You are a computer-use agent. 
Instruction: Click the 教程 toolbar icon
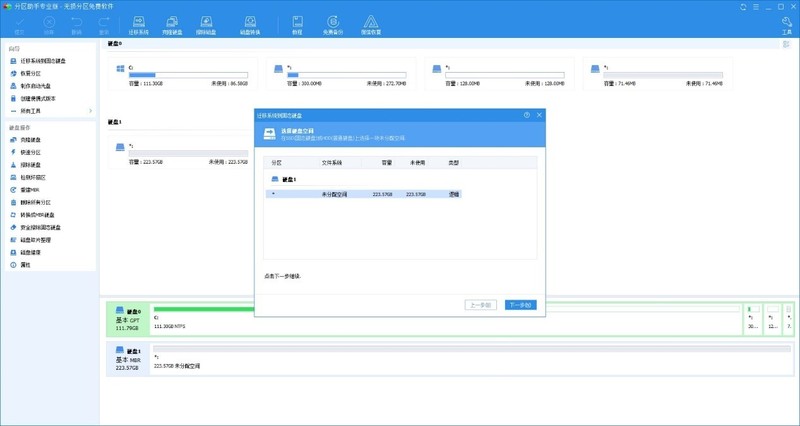point(297,25)
